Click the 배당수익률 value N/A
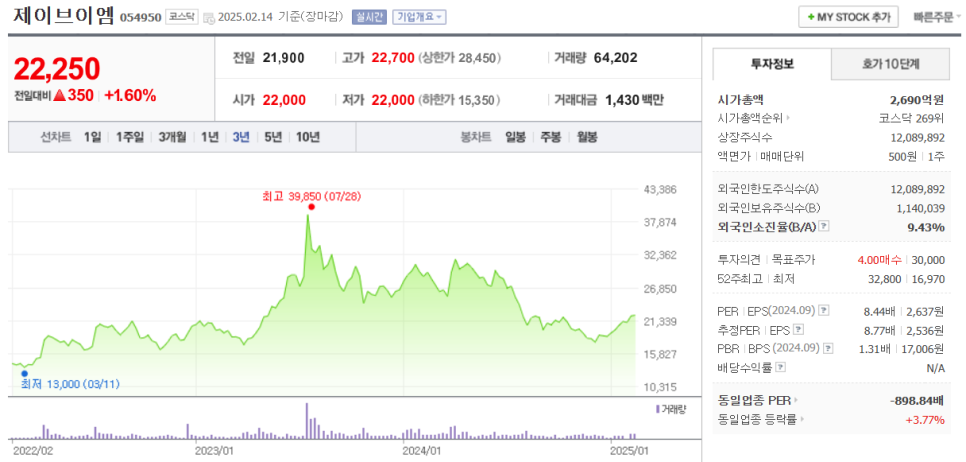The width and height of the screenshot is (966, 462). click(x=935, y=368)
